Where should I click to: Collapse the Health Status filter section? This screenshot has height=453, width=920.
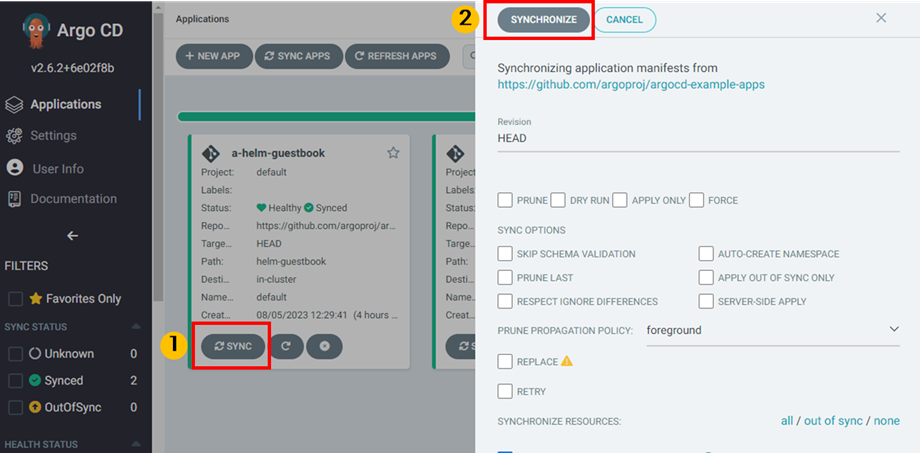pos(136,444)
